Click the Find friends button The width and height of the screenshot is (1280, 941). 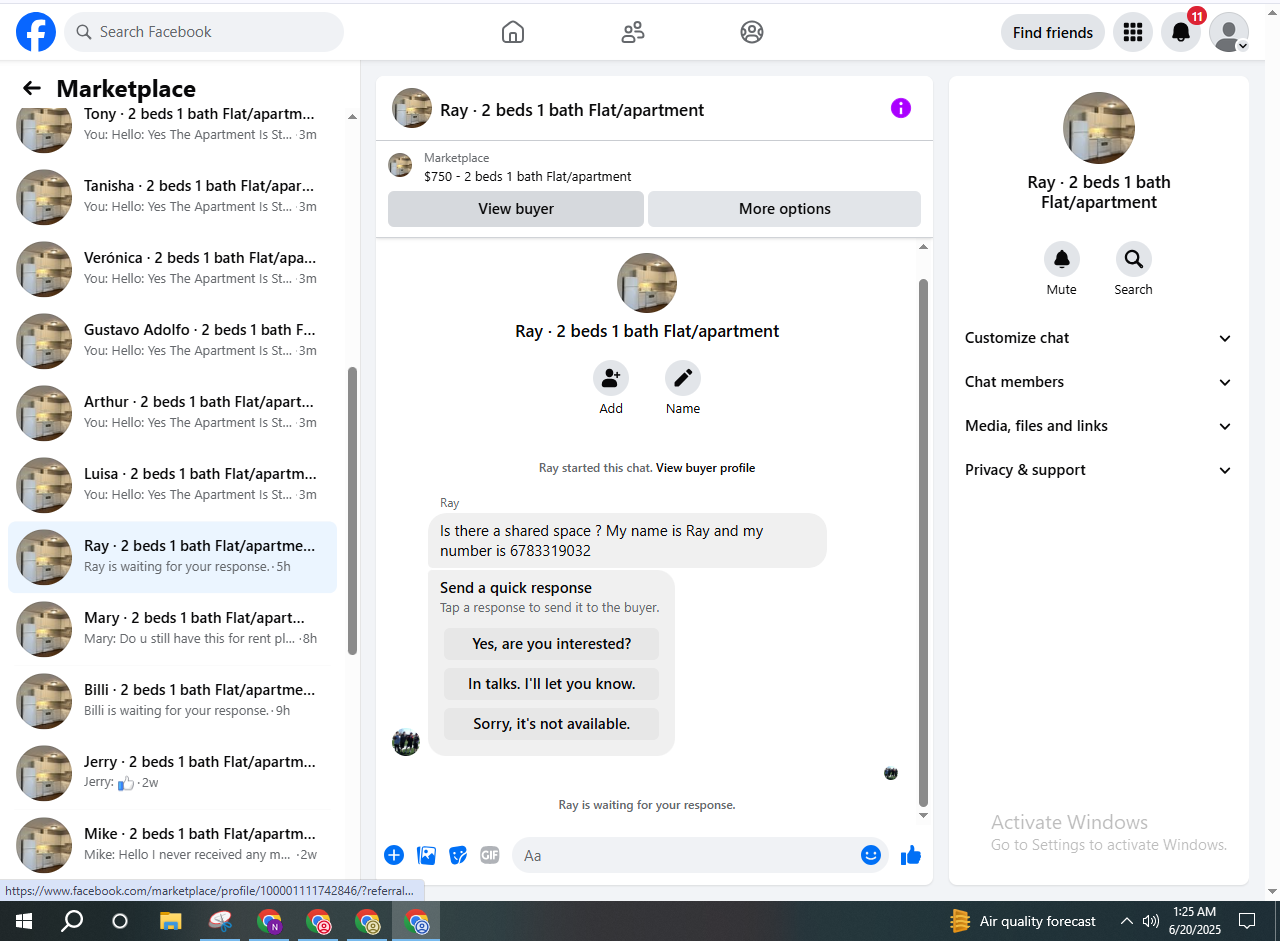tap(1053, 32)
